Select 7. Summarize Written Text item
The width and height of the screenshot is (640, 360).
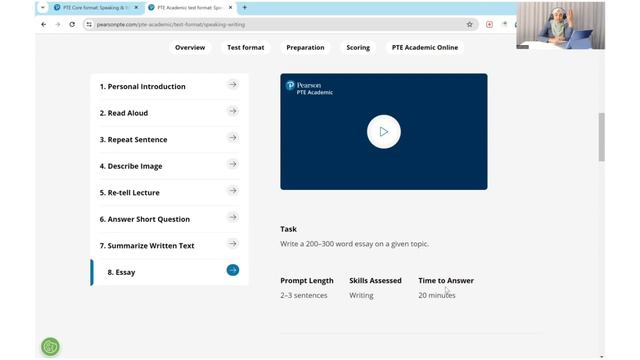click(x=169, y=246)
